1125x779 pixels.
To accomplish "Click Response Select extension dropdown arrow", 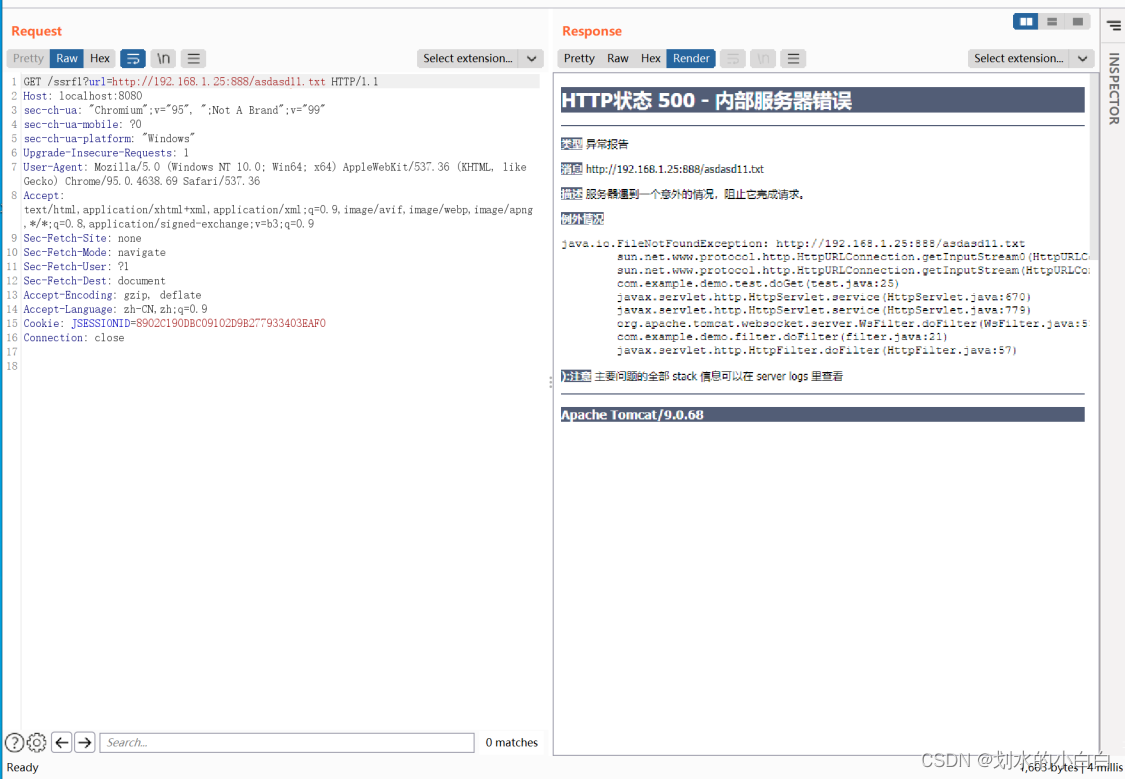I will pyautogui.click(x=1083, y=59).
